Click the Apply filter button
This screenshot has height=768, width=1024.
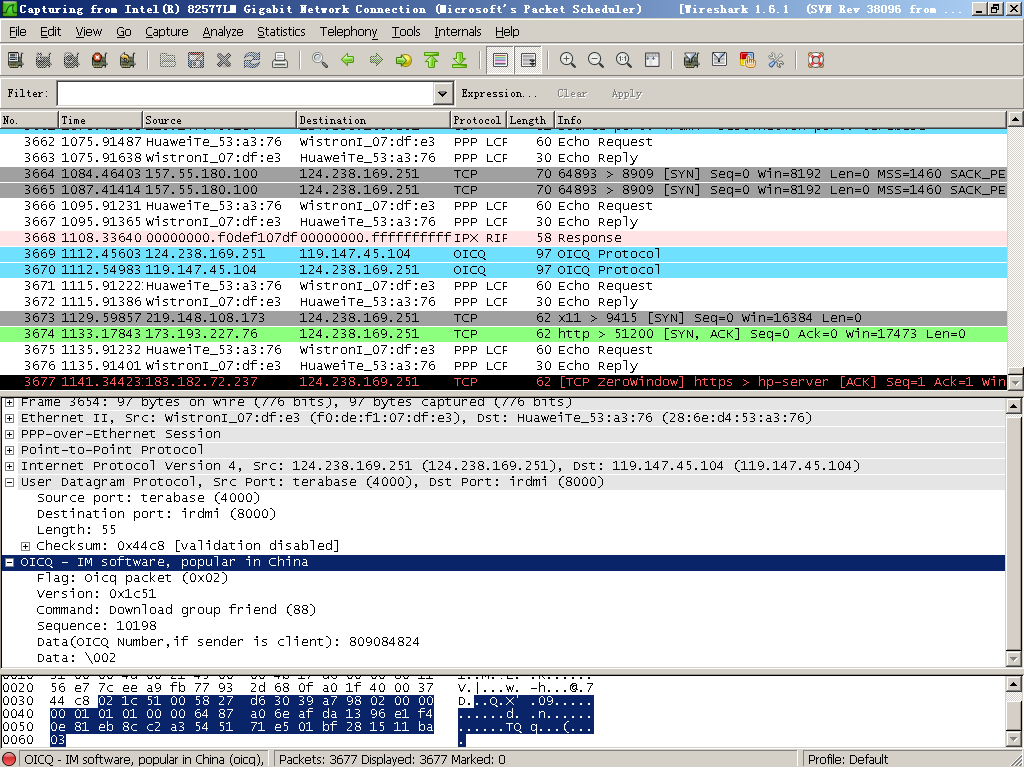(x=626, y=93)
